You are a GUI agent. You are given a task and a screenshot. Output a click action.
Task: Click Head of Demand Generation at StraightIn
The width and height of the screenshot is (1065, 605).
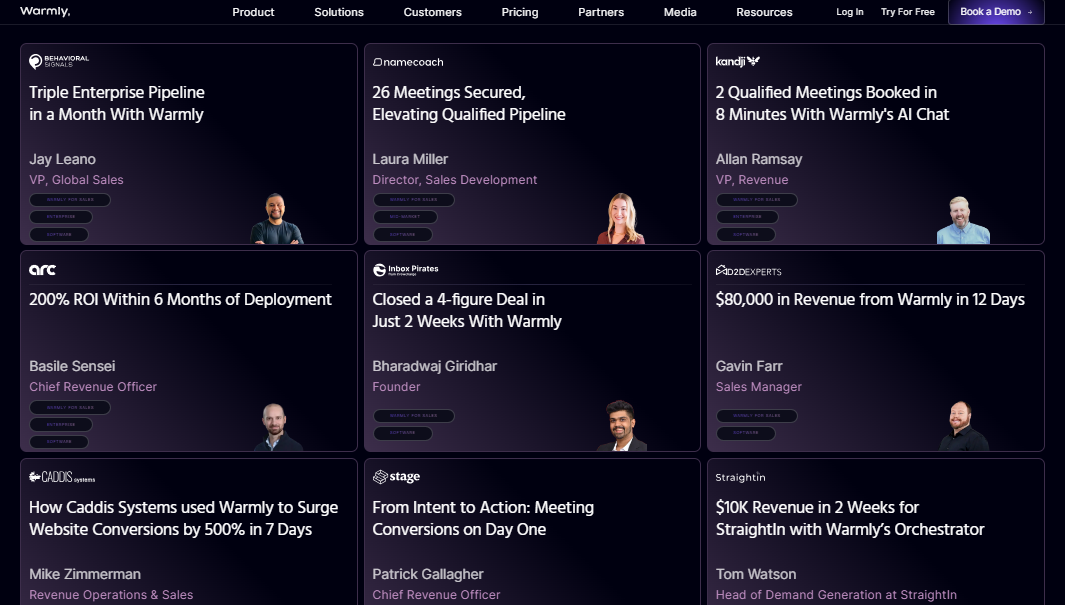pyautogui.click(x=836, y=595)
